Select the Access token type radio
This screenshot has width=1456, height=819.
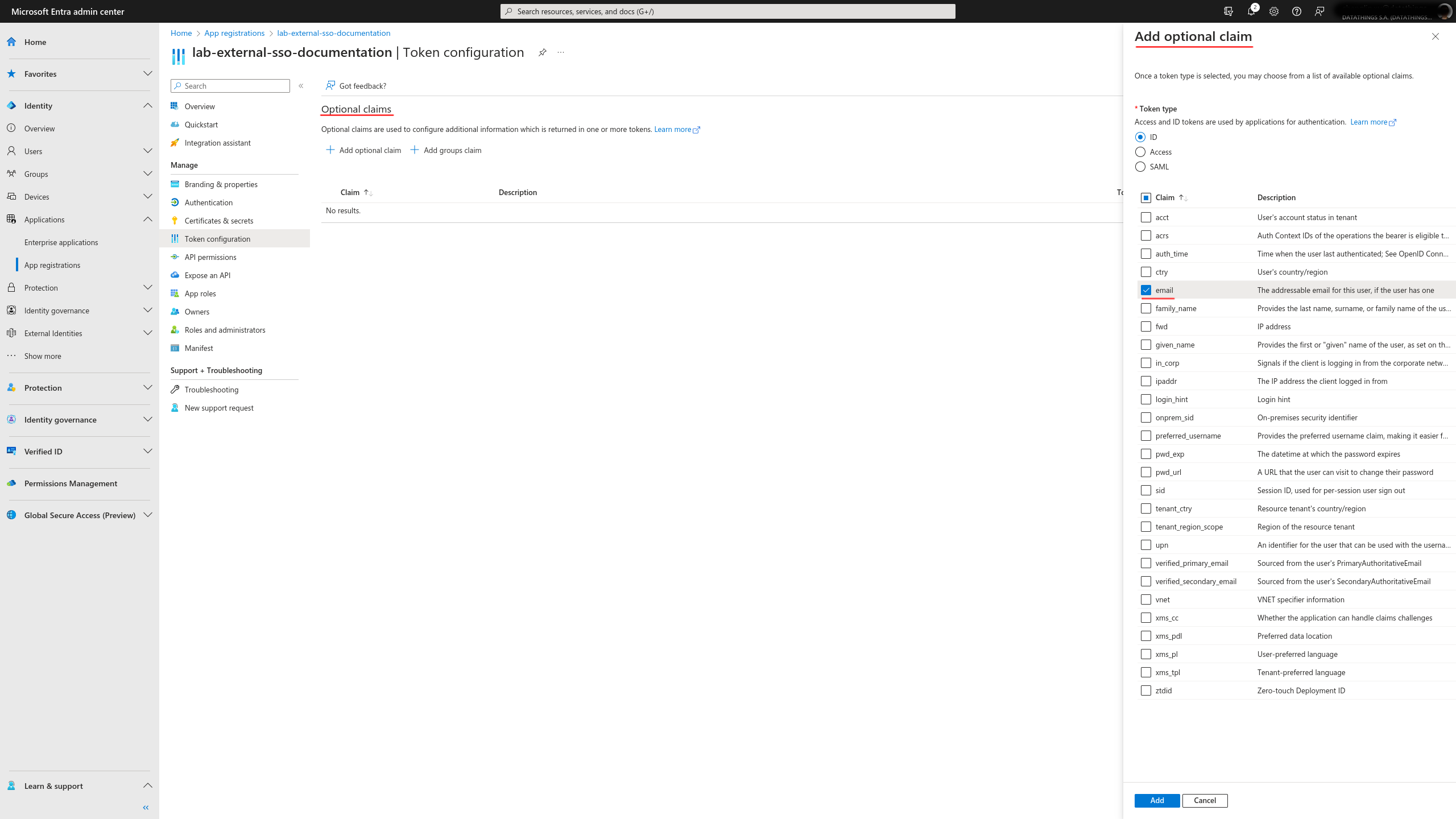1140,152
